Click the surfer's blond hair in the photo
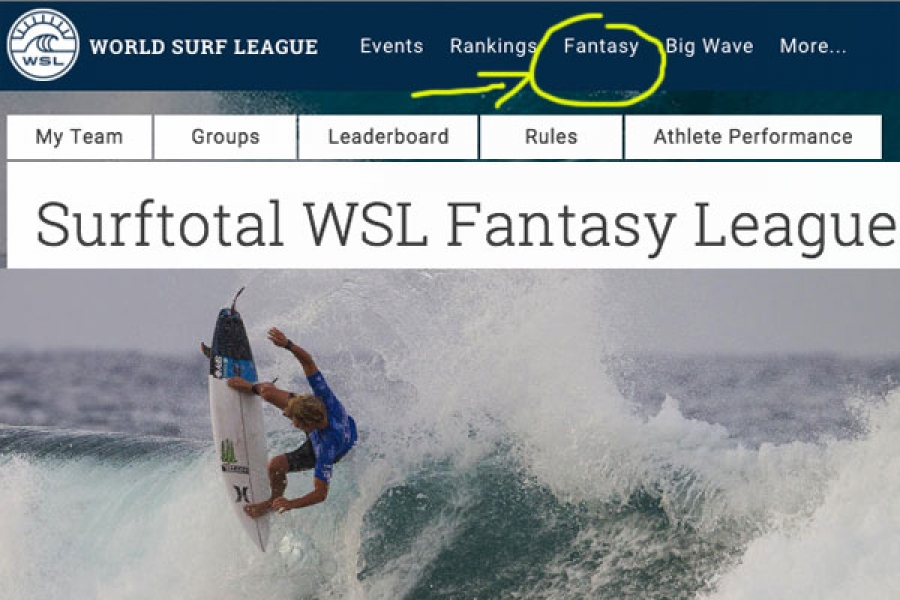Viewport: 900px width, 600px height. pos(306,411)
